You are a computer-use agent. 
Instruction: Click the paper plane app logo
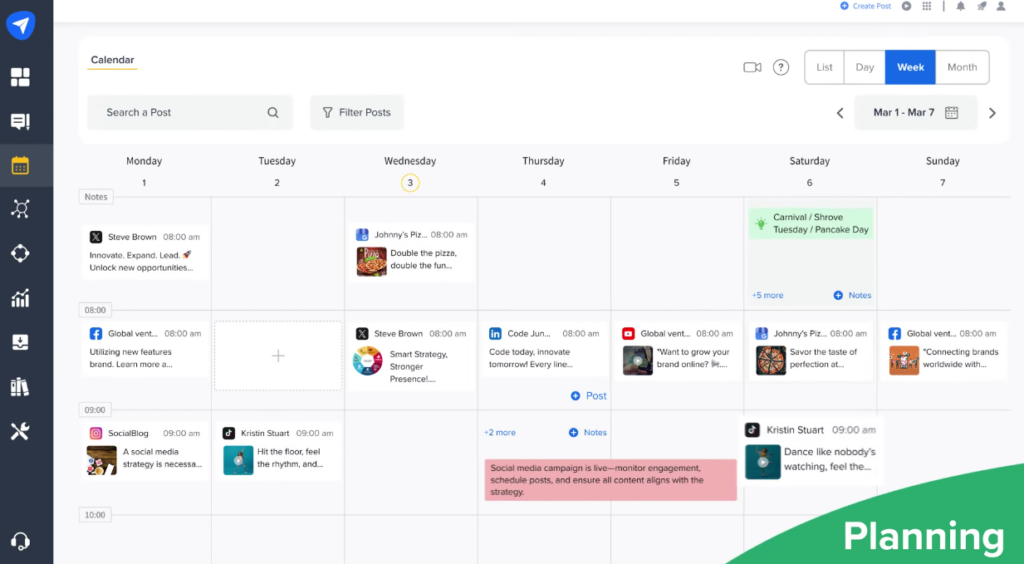(x=21, y=25)
